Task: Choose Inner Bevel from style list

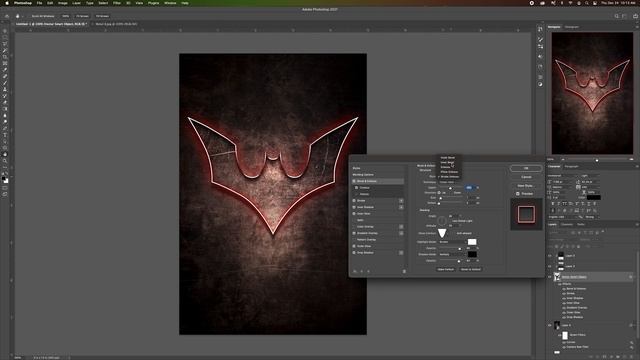Action: (448, 162)
